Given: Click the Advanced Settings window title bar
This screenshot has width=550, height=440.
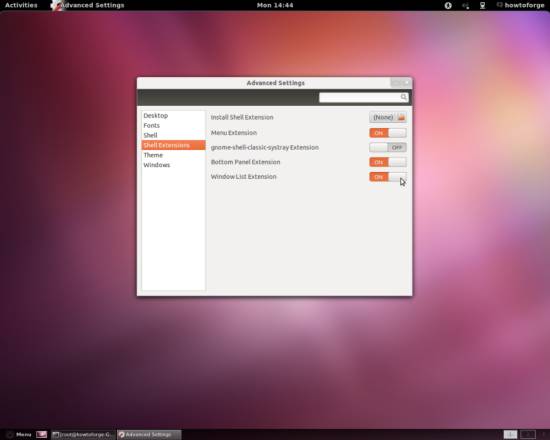Looking at the screenshot, I should click(x=275, y=83).
